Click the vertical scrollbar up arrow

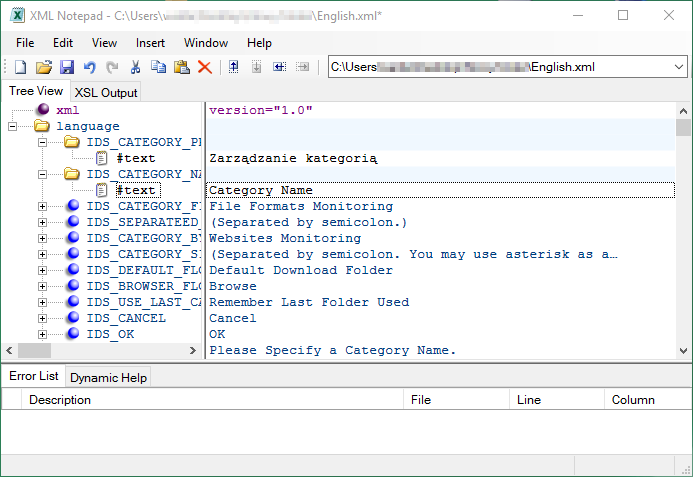click(683, 111)
